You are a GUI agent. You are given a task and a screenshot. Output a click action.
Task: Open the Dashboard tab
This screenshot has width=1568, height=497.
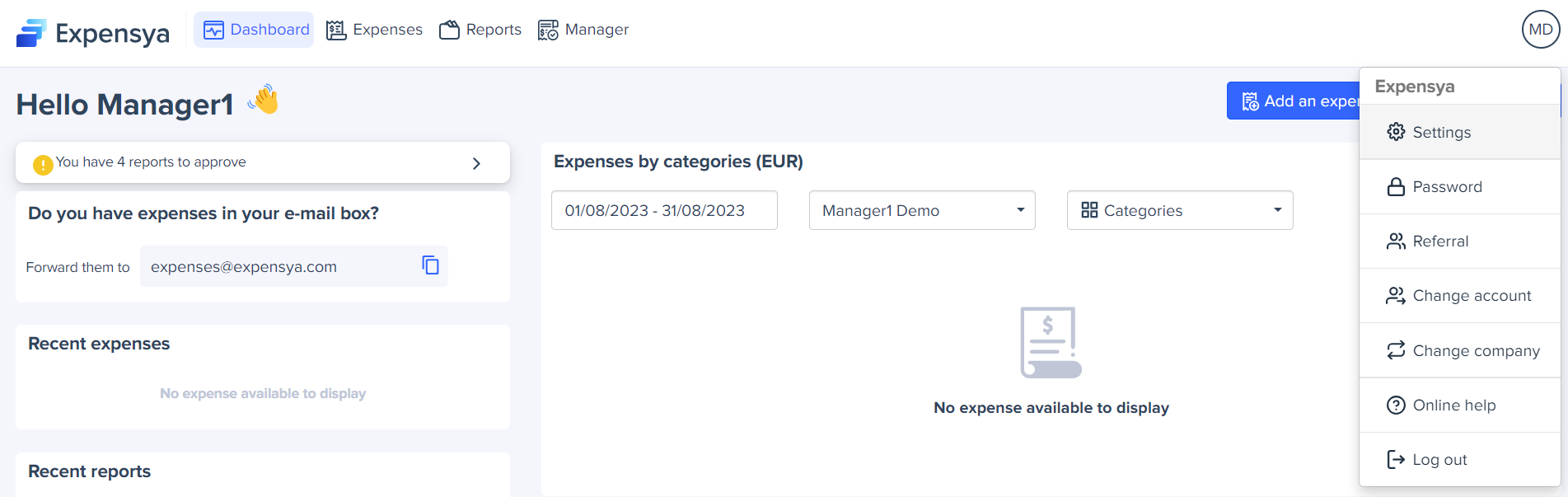255,30
